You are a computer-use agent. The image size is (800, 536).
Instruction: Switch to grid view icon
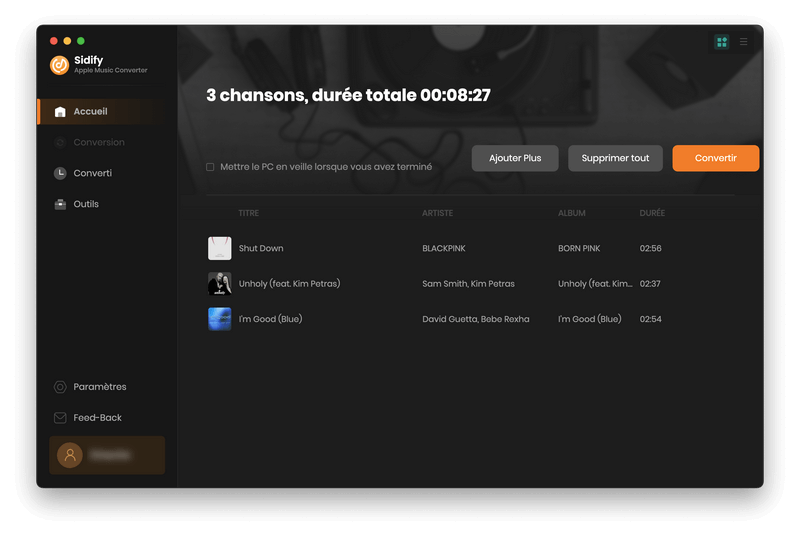(721, 42)
